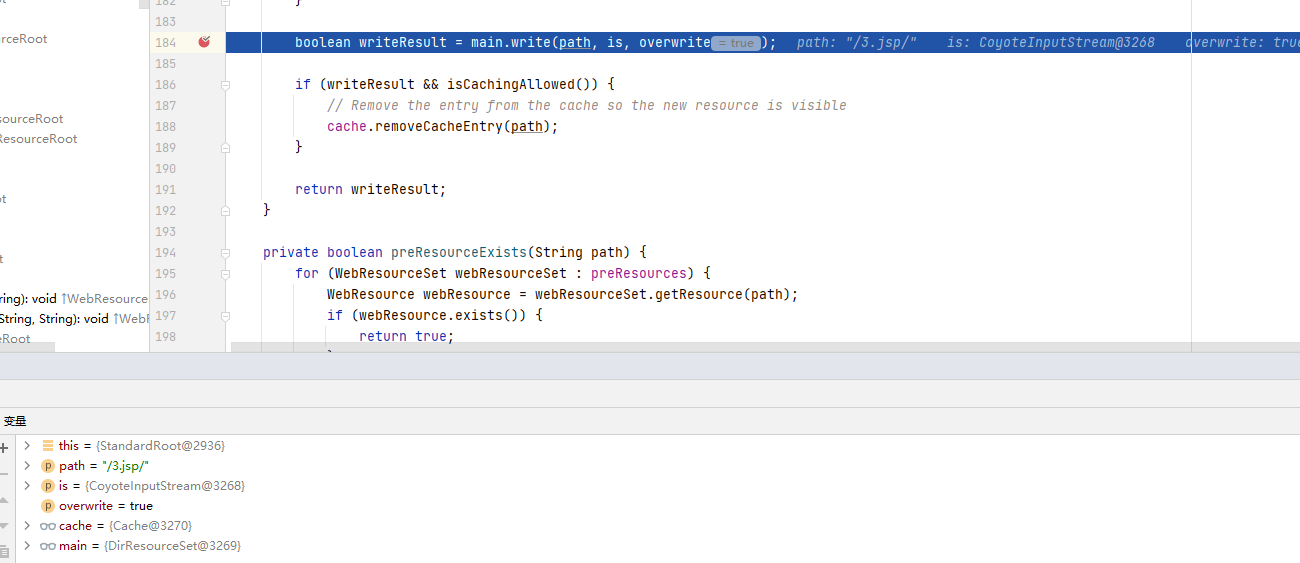Image resolution: width=1300 pixels, height=563 pixels.
Task: Collapse the code block at line 186
Action: coord(226,85)
